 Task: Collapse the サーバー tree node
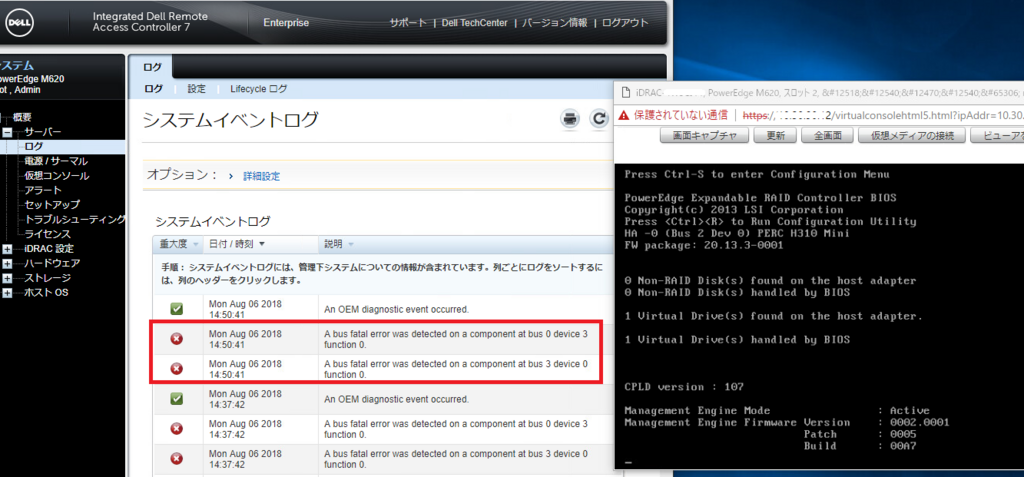tap(7, 132)
